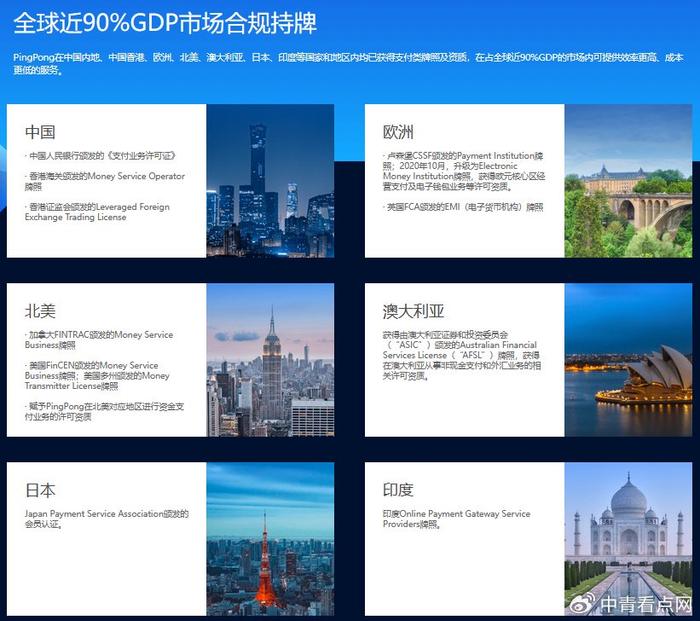Select the 印度 card heading
Image resolution: width=700 pixels, height=621 pixels.
398,490
